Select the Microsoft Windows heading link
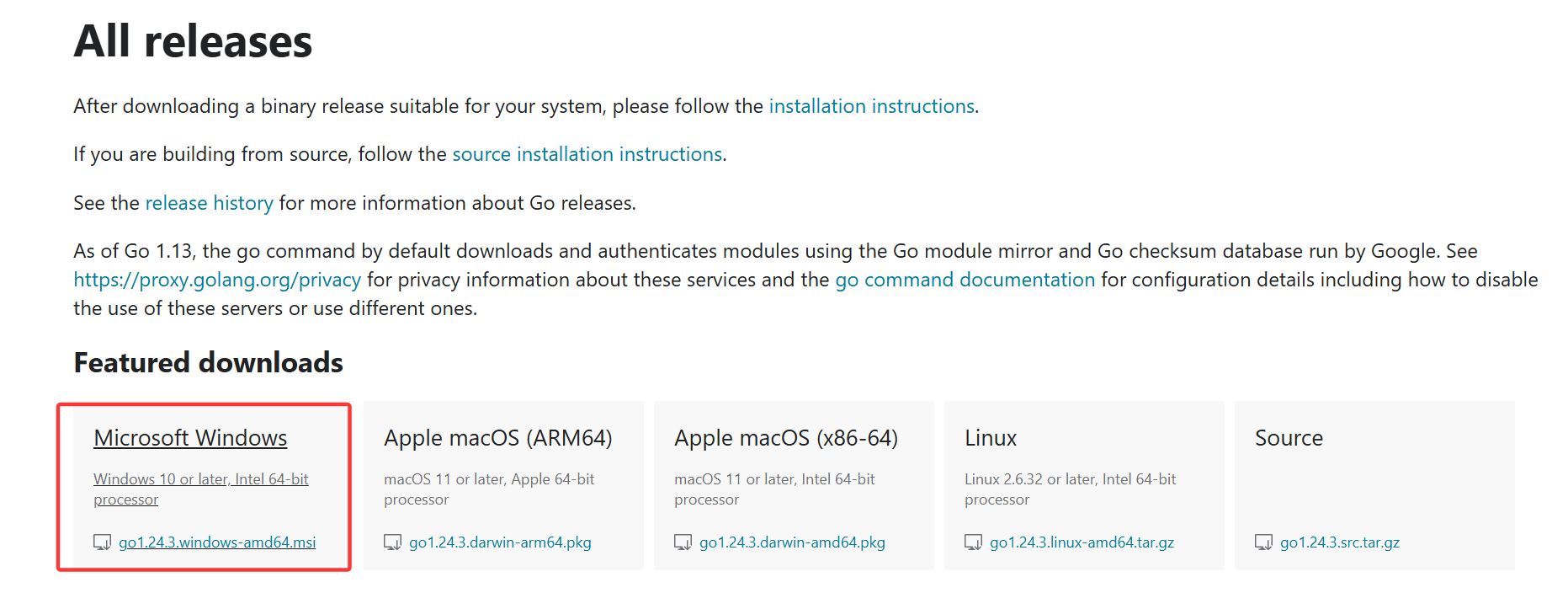This screenshot has width=1568, height=593. 190,438
